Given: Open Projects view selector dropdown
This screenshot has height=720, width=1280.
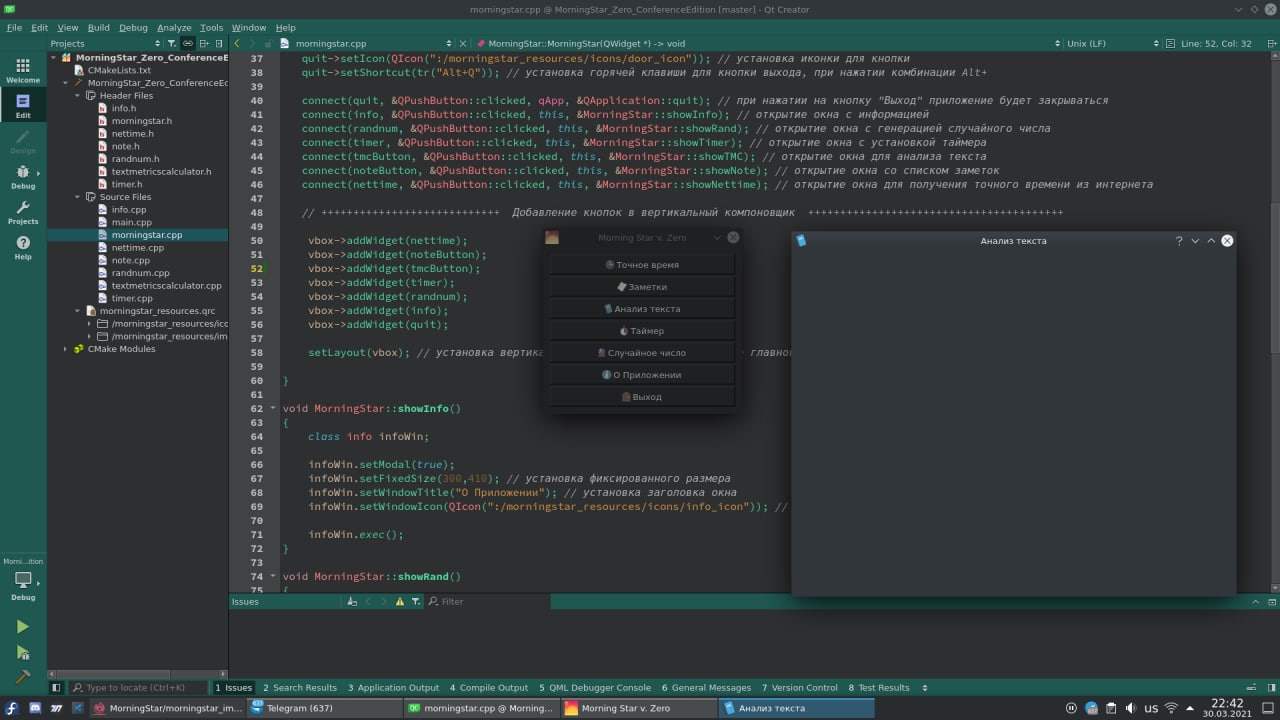Looking at the screenshot, I should coord(105,43).
